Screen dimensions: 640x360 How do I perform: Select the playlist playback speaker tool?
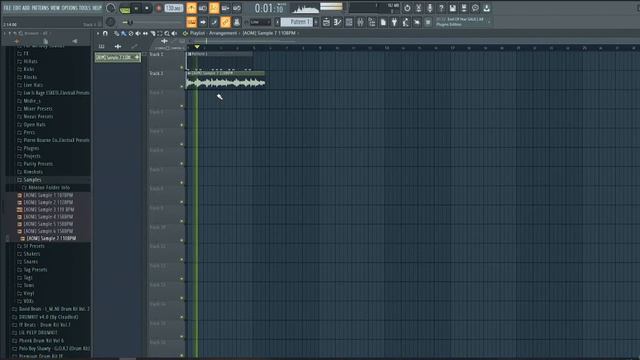click(x=174, y=33)
